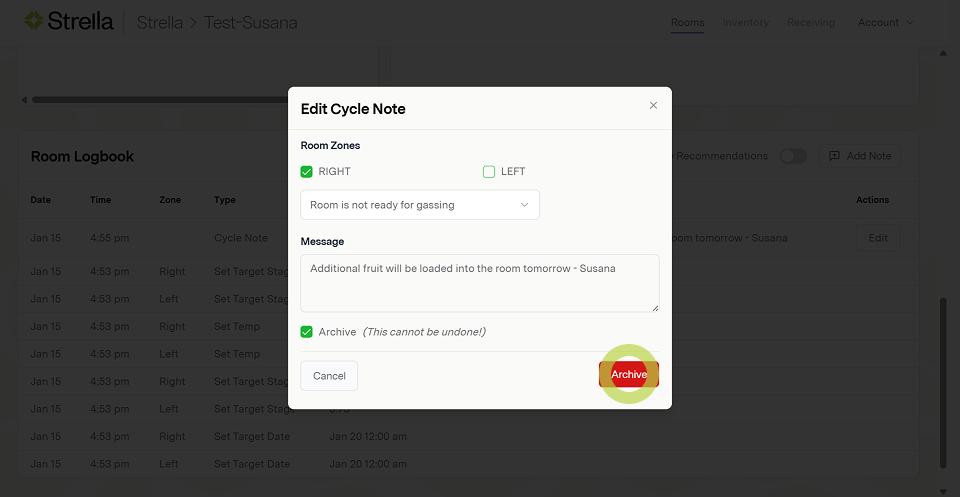Cancel editing the cycle note

click(329, 376)
